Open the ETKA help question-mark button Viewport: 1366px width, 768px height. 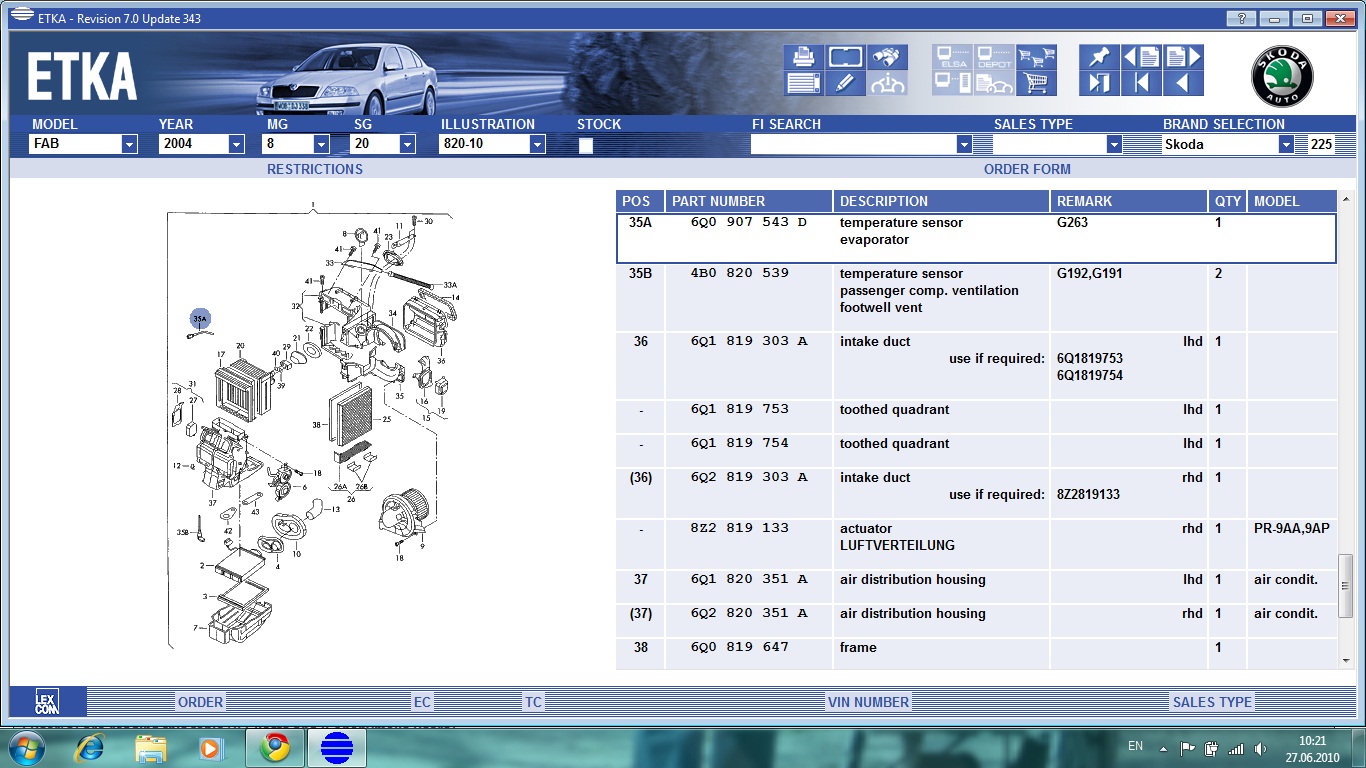(x=1241, y=18)
